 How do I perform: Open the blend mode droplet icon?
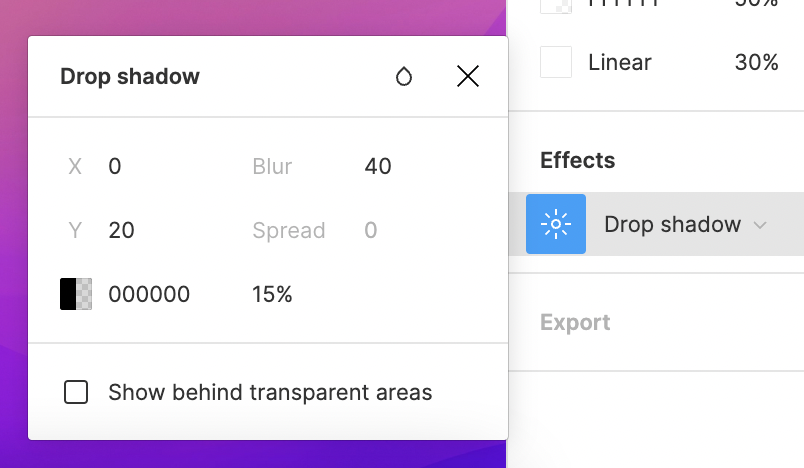point(404,76)
